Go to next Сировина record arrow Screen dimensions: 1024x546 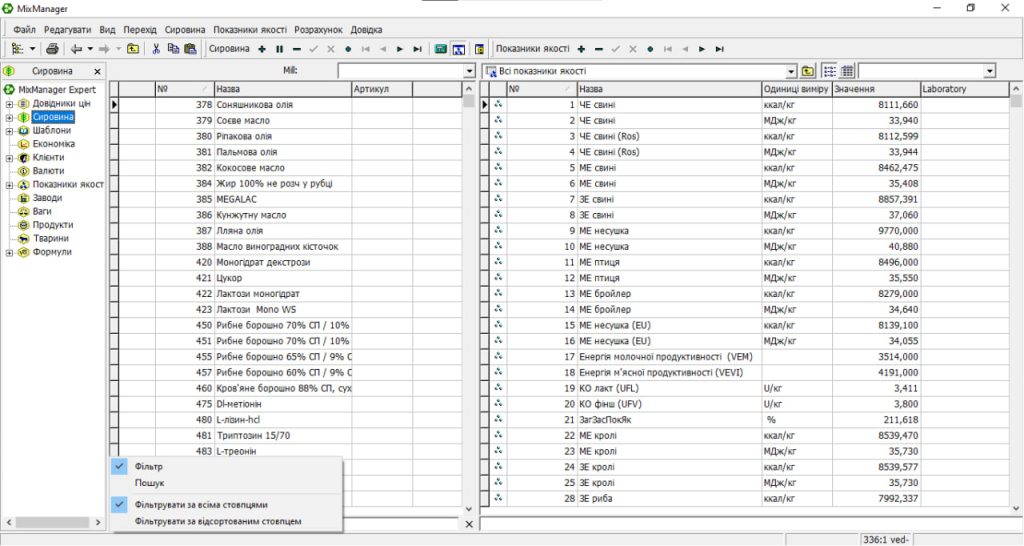(x=400, y=49)
